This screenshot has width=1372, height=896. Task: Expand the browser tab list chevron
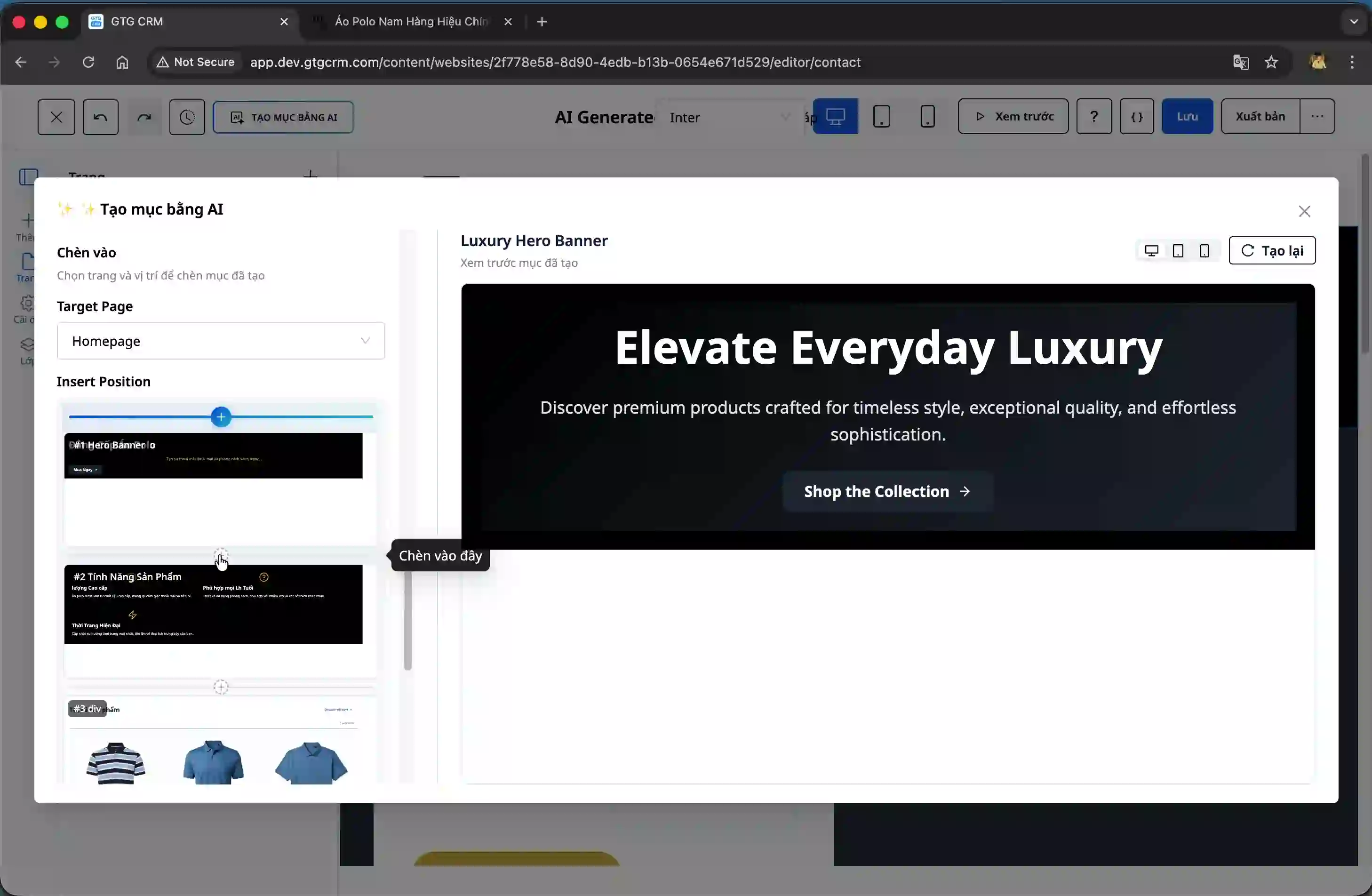[x=1352, y=21]
